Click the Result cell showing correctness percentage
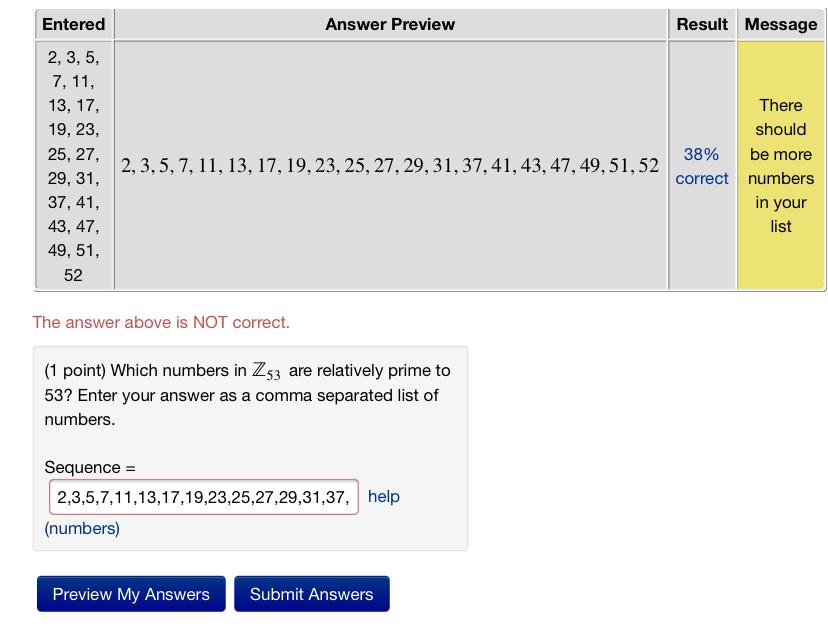Viewport: 828px width, 624px height. (x=702, y=166)
